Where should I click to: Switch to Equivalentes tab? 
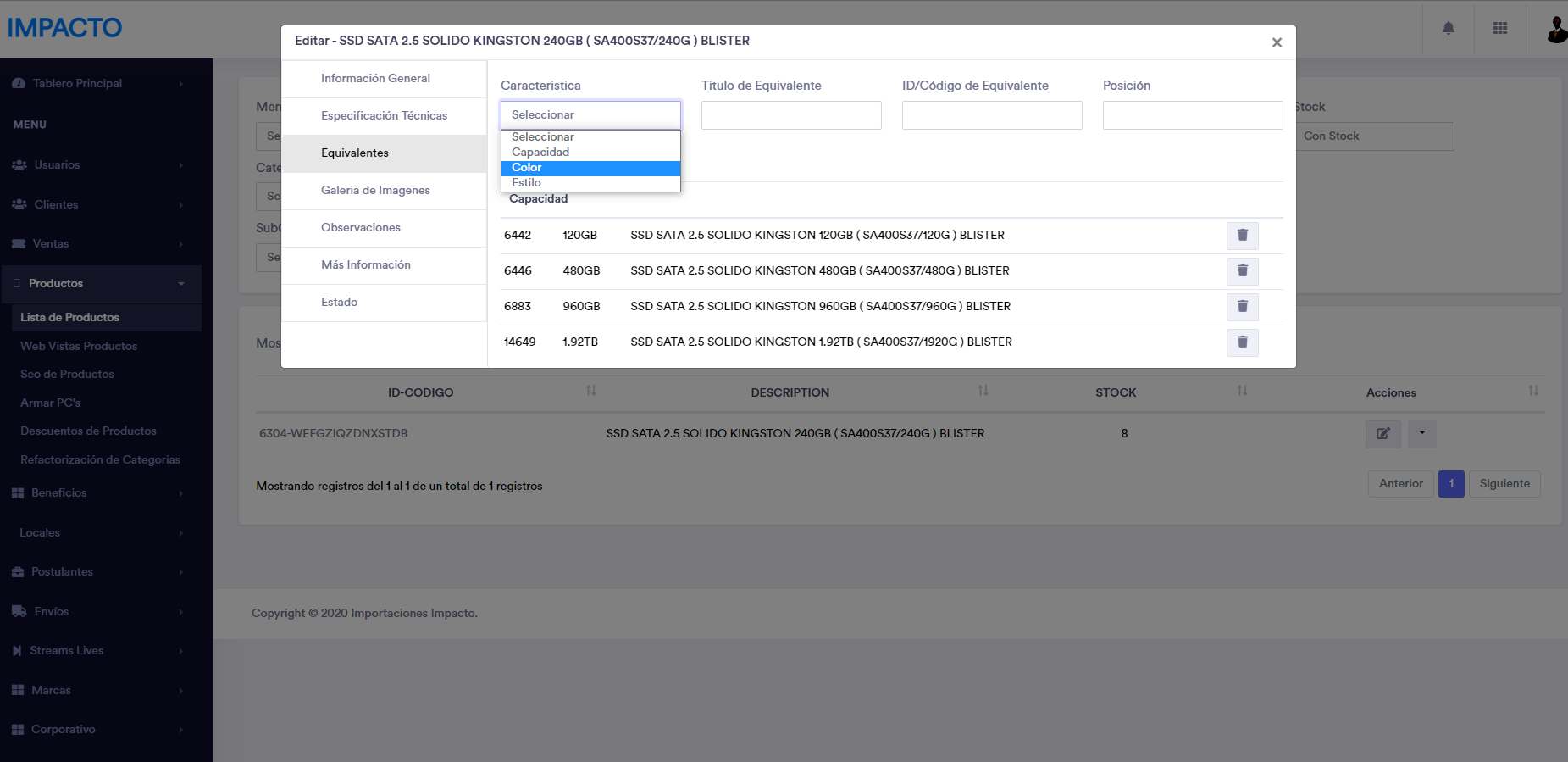(384, 153)
